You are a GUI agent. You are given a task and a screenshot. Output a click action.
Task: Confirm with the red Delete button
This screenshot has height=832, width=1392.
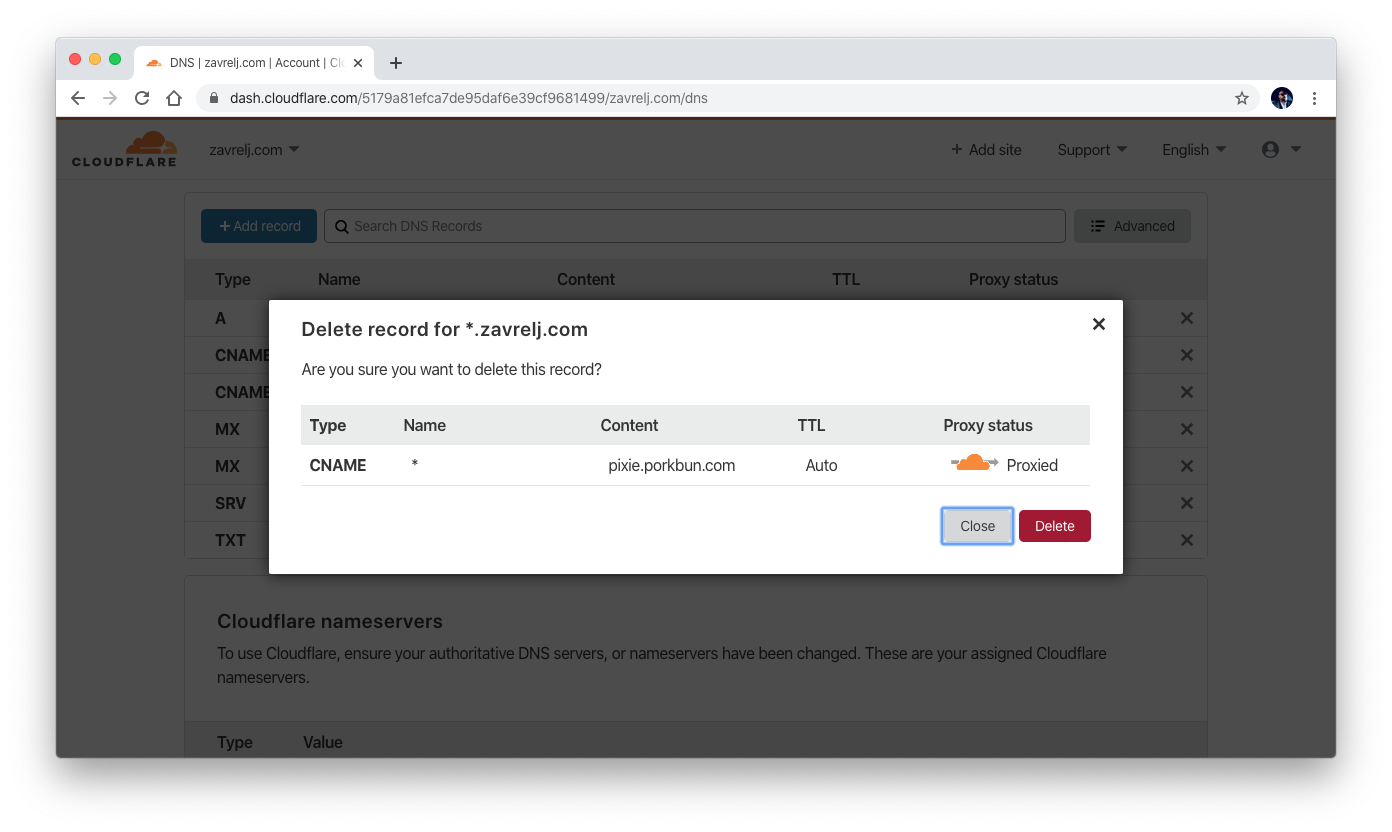pyautogui.click(x=1054, y=526)
